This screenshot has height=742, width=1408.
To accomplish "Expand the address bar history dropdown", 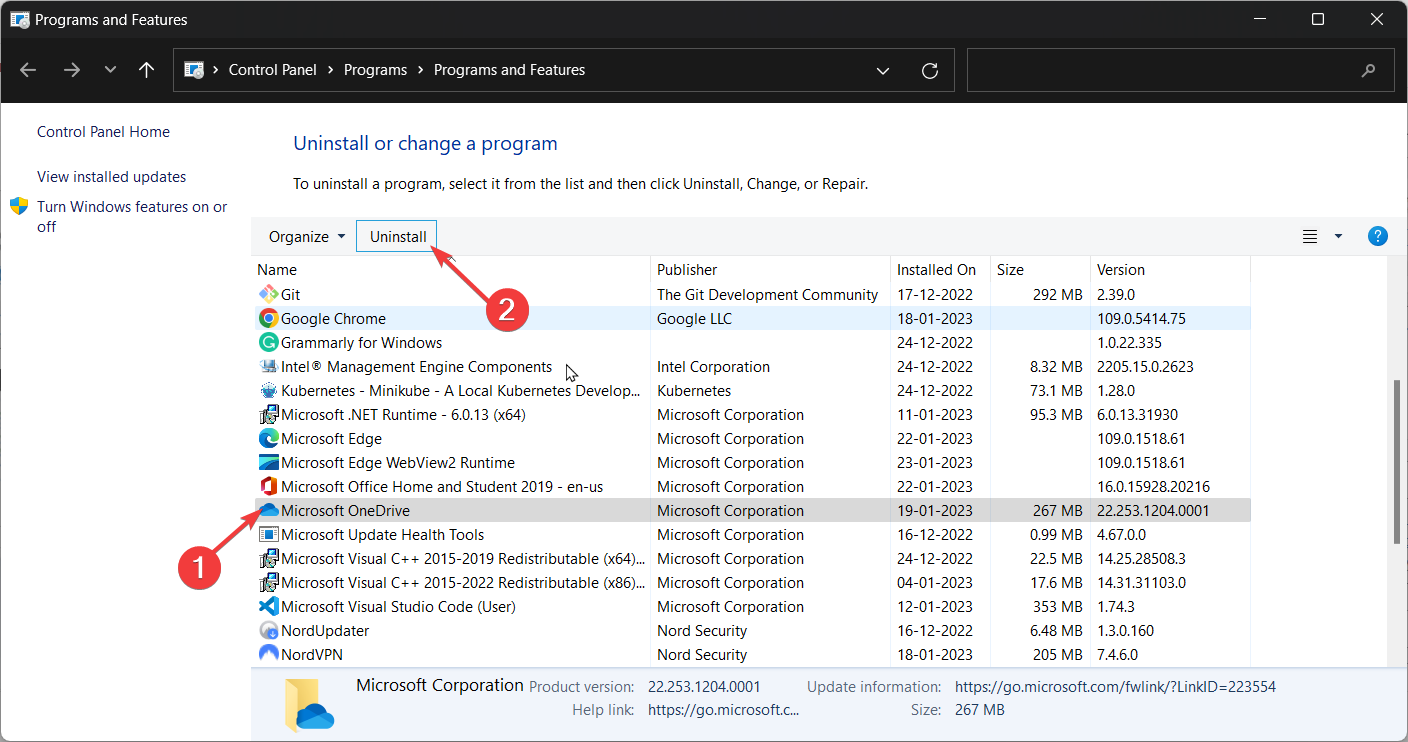I will [x=883, y=70].
